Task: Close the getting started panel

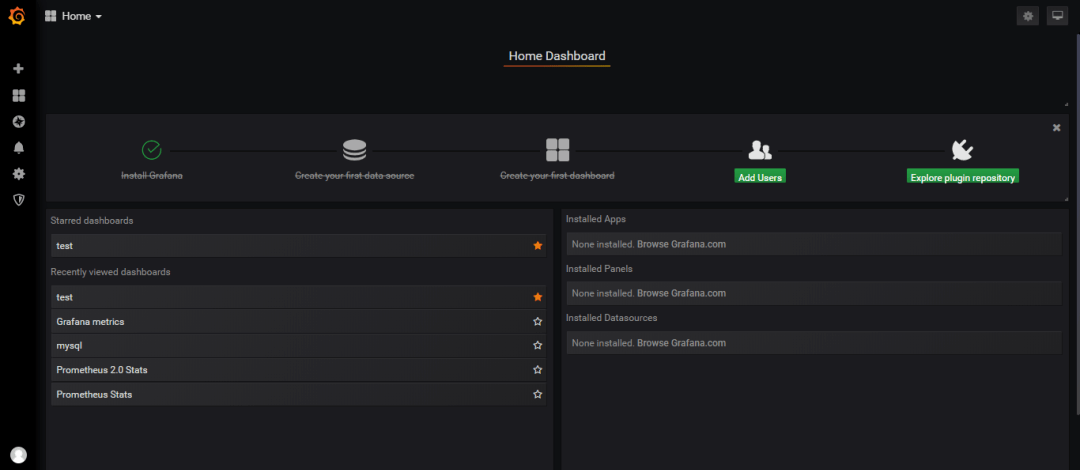Action: click(x=1057, y=127)
